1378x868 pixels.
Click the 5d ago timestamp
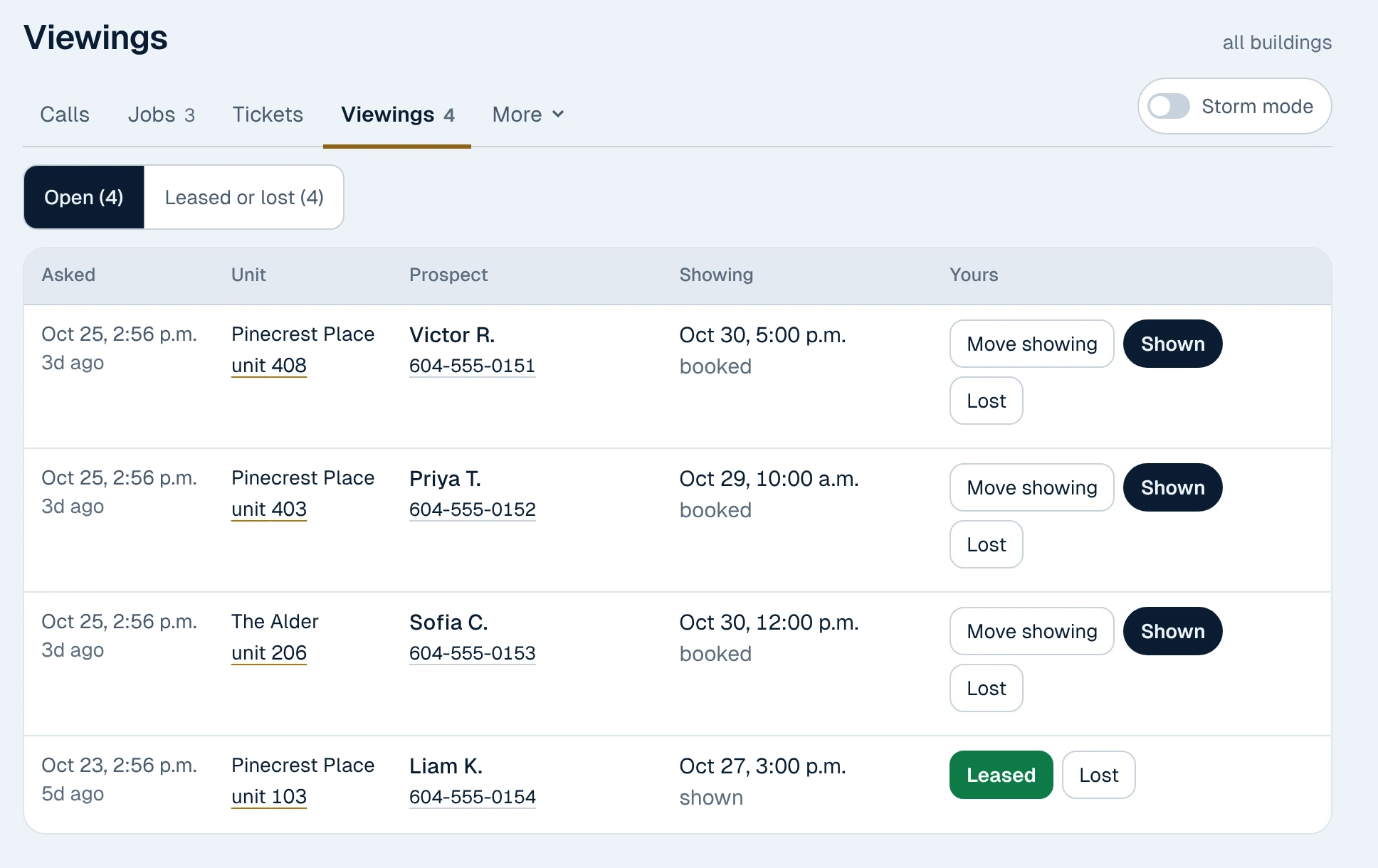(x=73, y=794)
